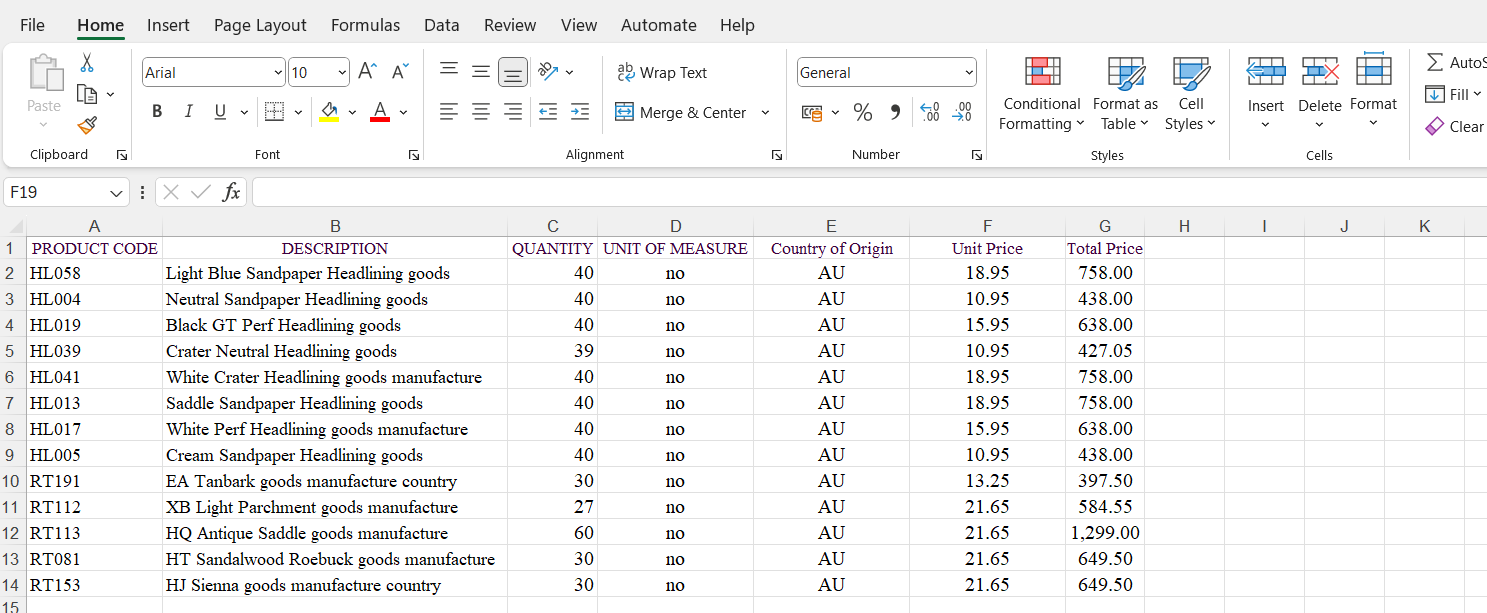Click the Insert Function fx icon
The width and height of the screenshot is (1487, 613).
pyautogui.click(x=231, y=192)
